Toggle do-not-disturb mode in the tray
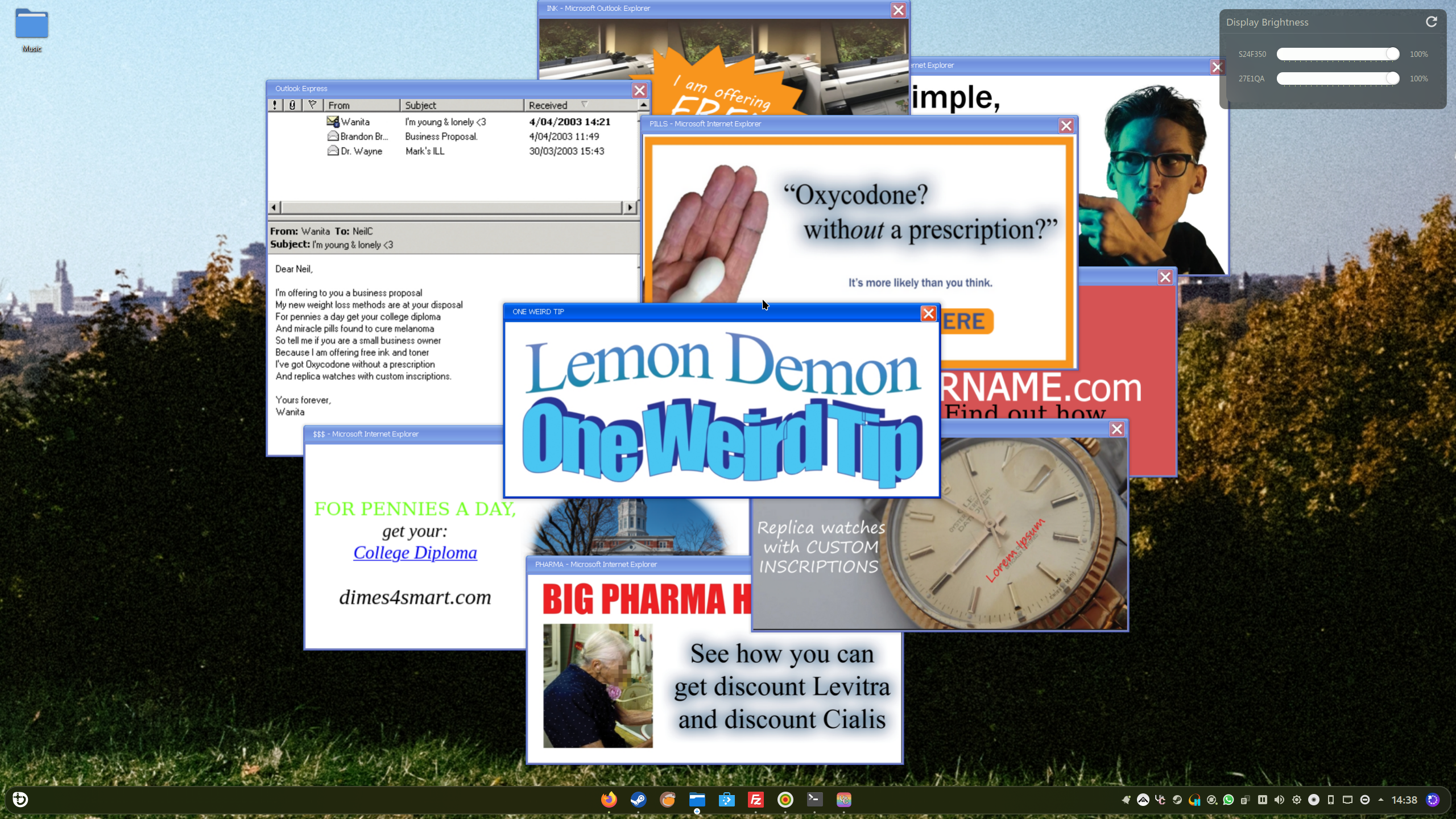 coord(1365,800)
